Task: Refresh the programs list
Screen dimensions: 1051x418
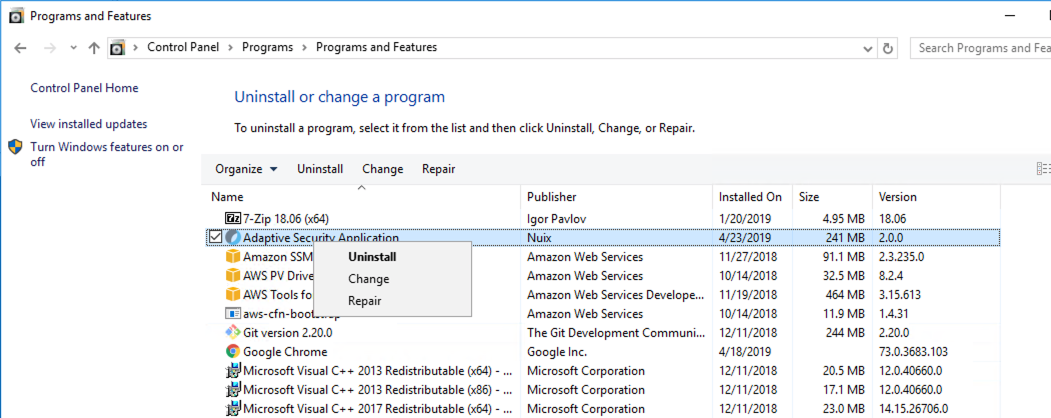Action: coord(888,48)
